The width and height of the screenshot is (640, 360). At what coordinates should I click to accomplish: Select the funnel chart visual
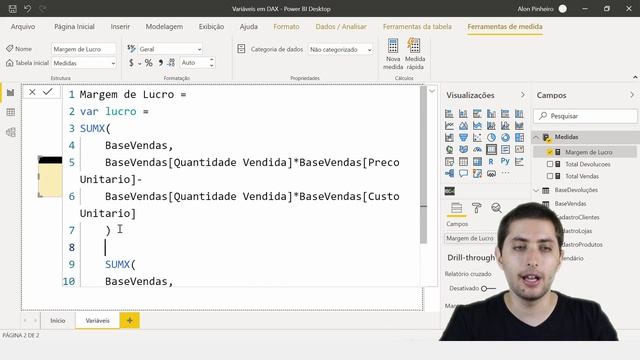pyautogui.click(x=463, y=138)
